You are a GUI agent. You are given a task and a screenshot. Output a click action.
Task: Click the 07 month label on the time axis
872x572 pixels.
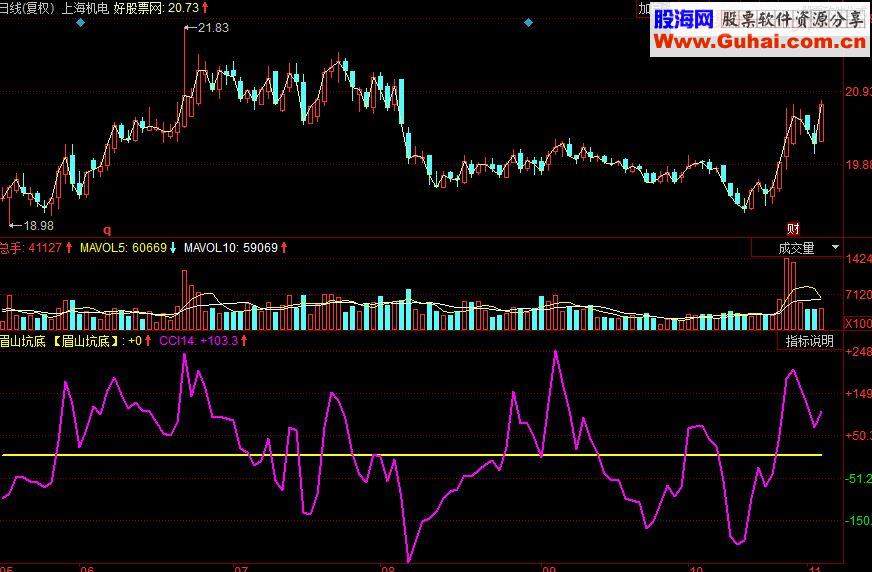click(240, 569)
